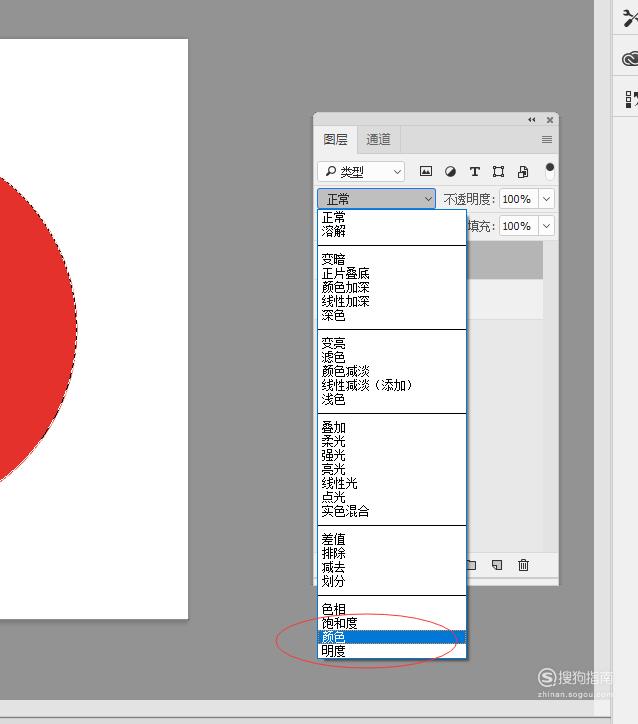The width and height of the screenshot is (638, 724).
Task: Choose 溶解 blend mode
Action: pyautogui.click(x=392, y=231)
